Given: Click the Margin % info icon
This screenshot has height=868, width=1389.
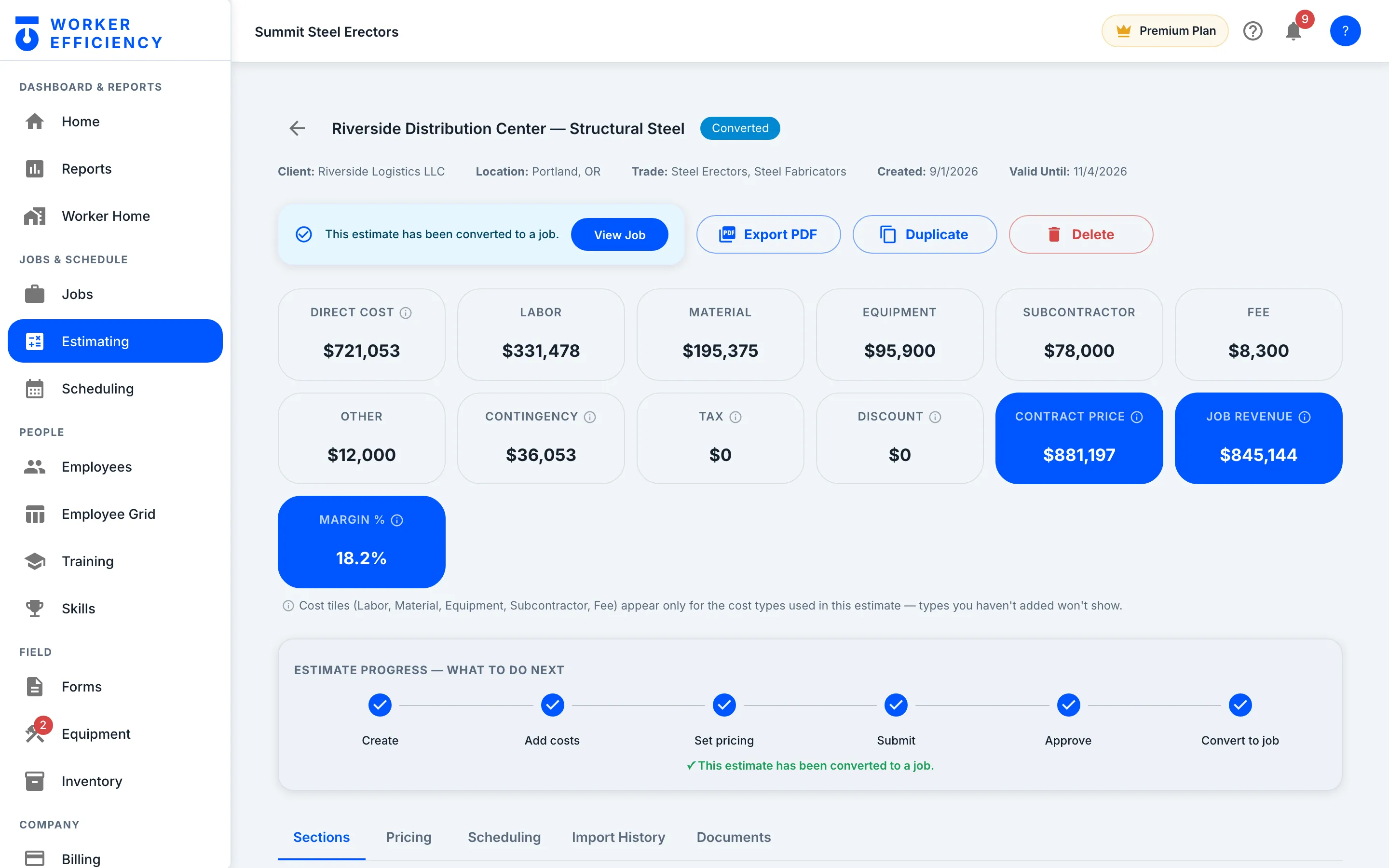Looking at the screenshot, I should pyautogui.click(x=397, y=520).
